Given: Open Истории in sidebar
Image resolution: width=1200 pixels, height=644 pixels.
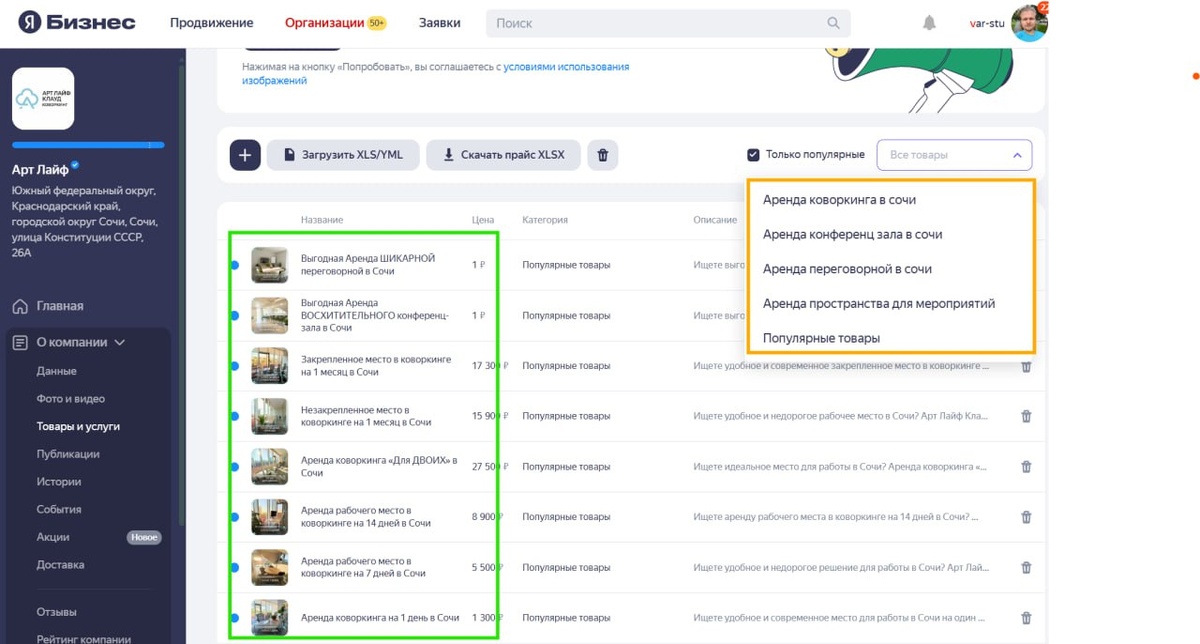Looking at the screenshot, I should [x=59, y=482].
